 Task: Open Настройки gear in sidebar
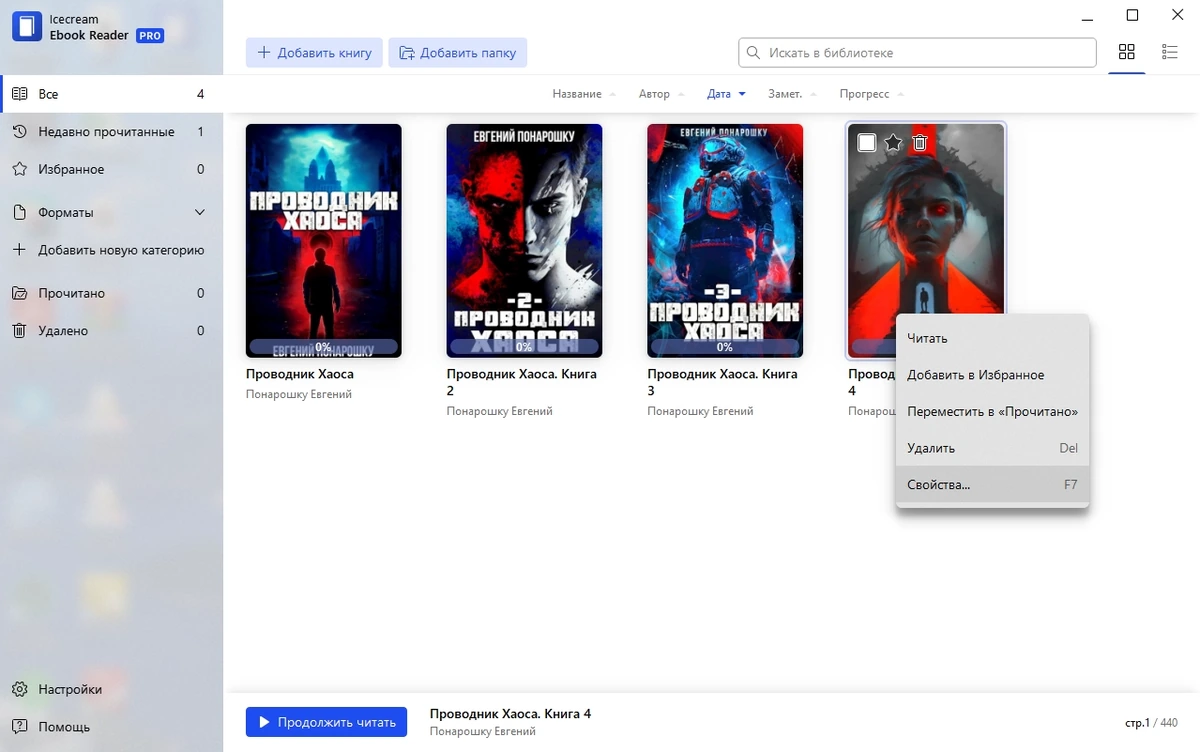click(19, 689)
